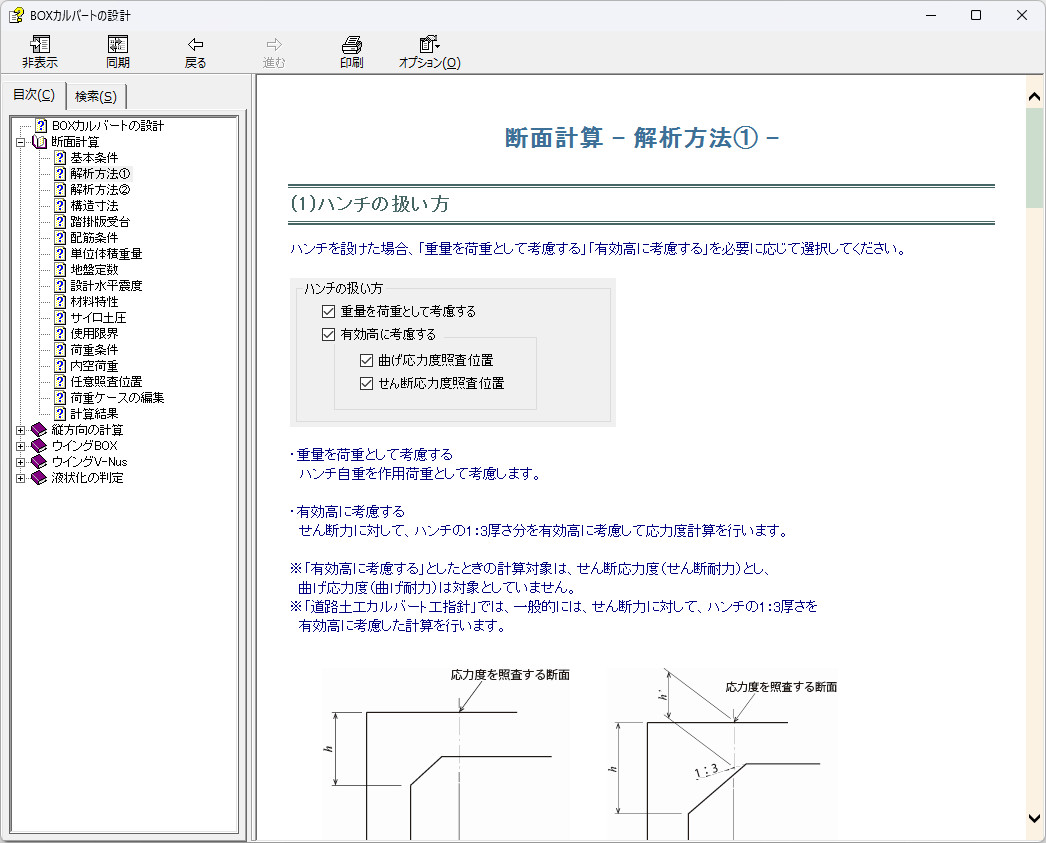Click the scroll-up arrow of the content pane
The image size is (1046, 843).
1035,97
